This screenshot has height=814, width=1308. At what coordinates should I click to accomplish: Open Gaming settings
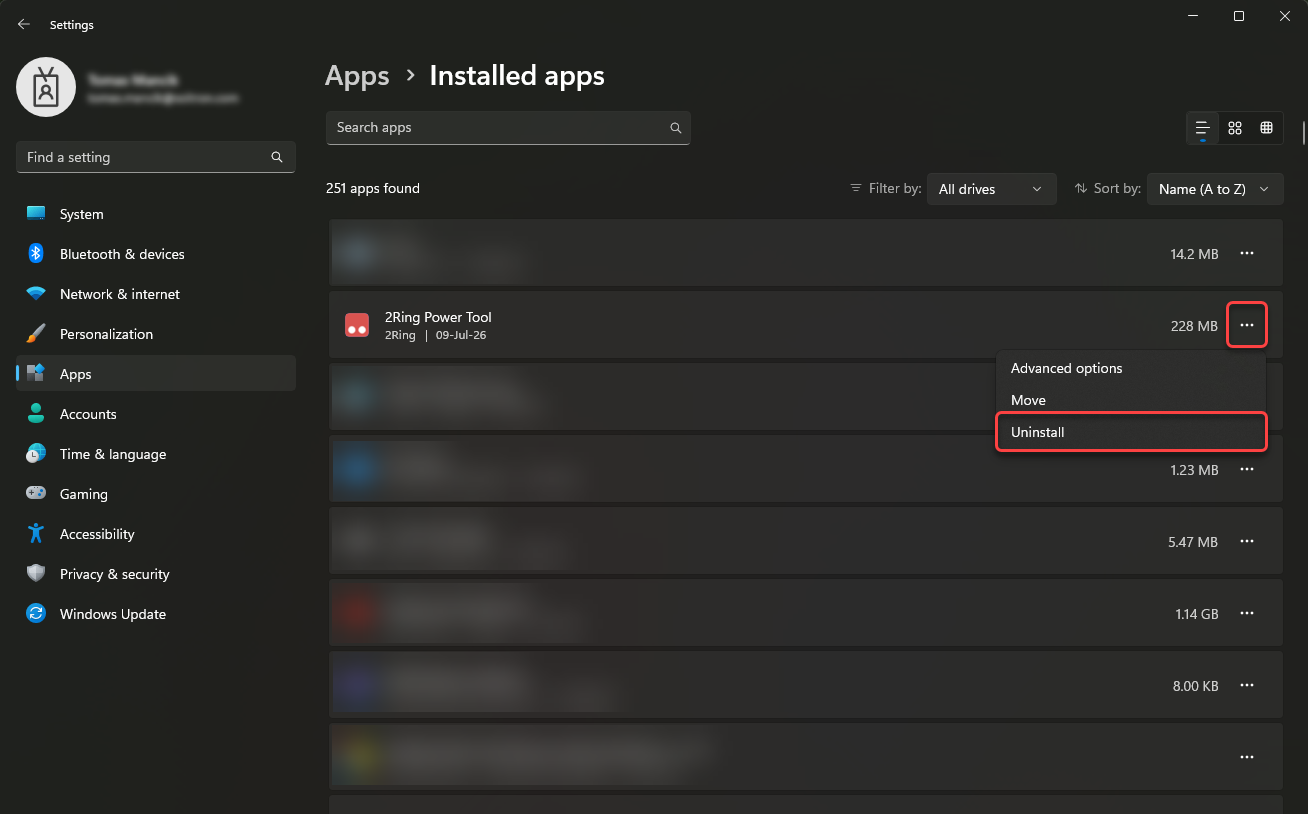point(156,494)
